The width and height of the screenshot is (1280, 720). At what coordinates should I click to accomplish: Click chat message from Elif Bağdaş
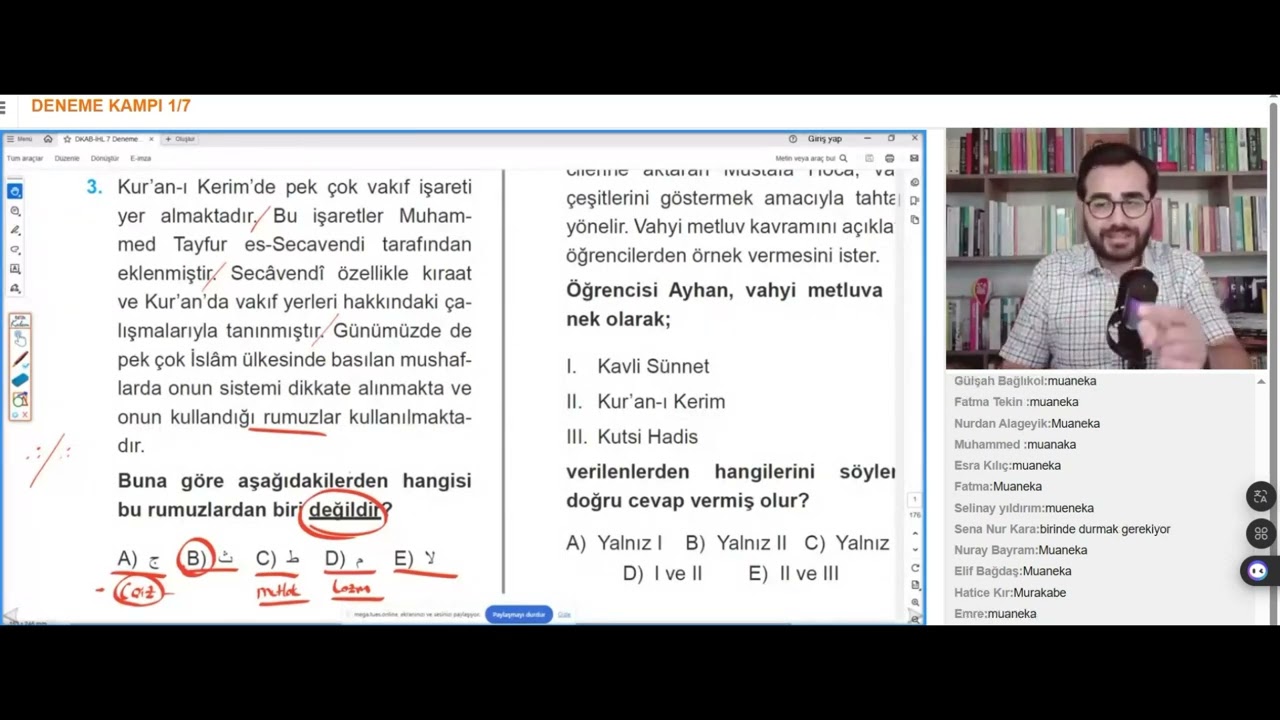(1012, 571)
